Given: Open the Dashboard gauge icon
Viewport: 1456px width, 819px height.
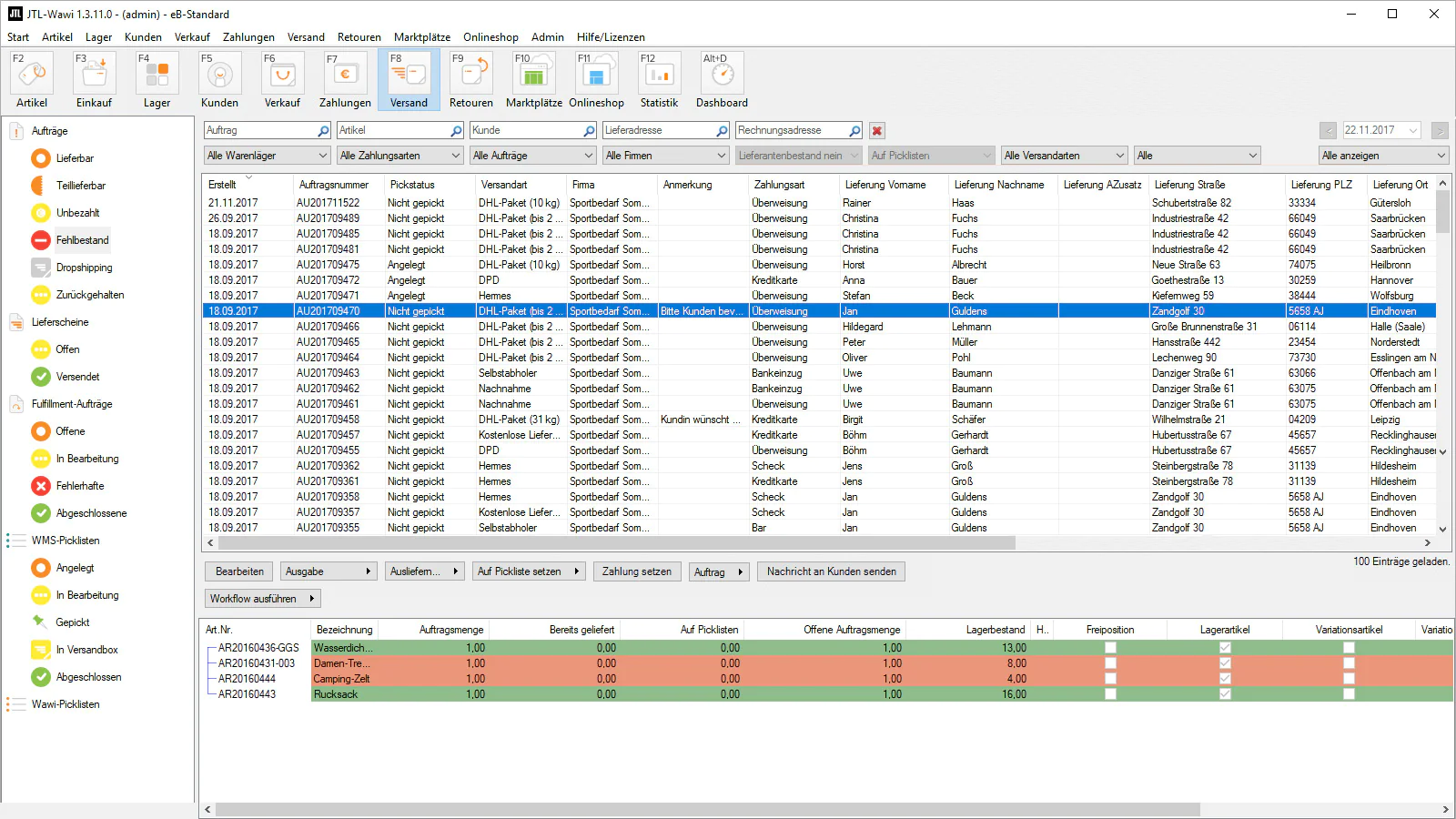Looking at the screenshot, I should [x=722, y=75].
